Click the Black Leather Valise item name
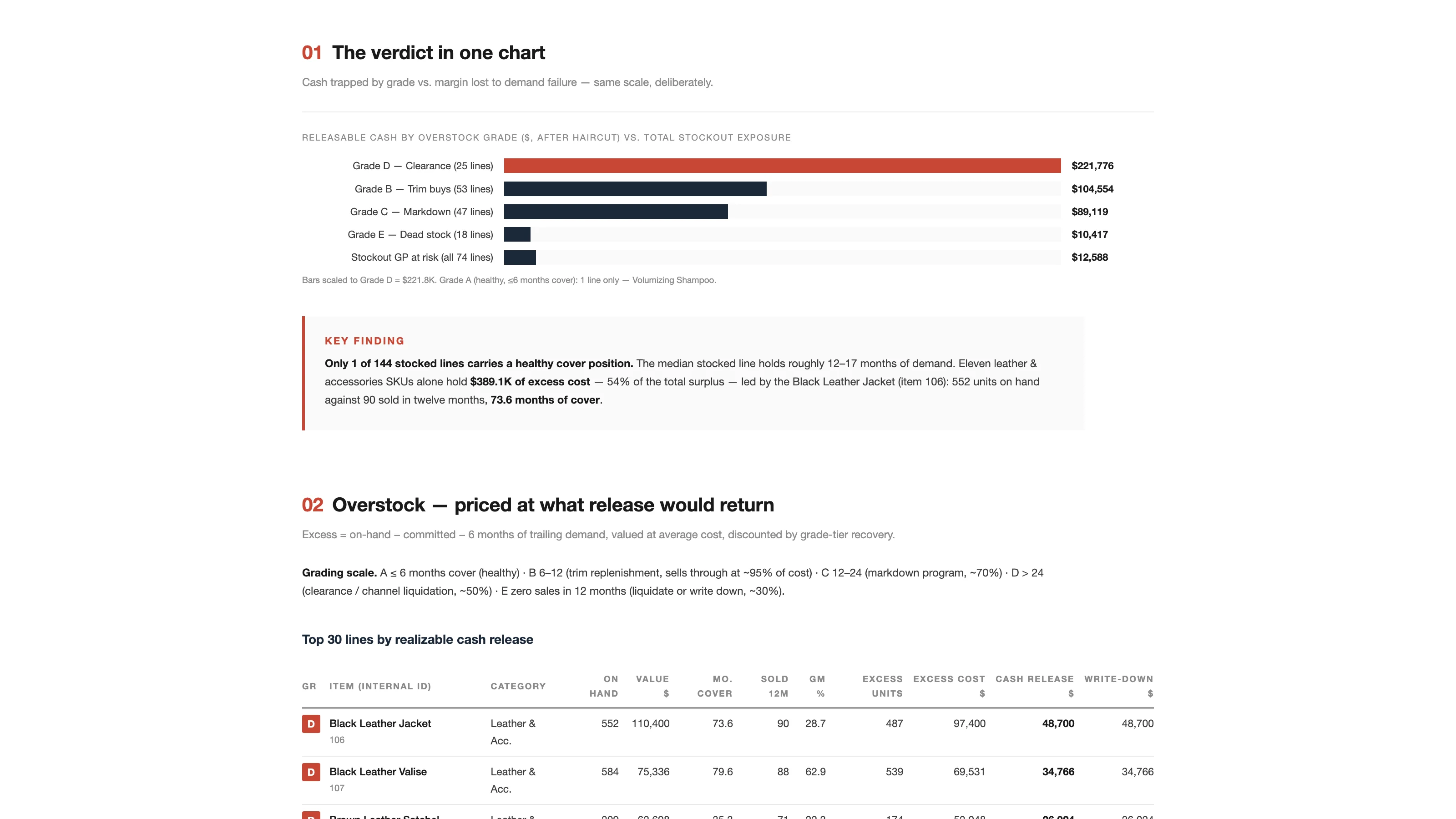This screenshot has width=1456, height=819. point(378,772)
